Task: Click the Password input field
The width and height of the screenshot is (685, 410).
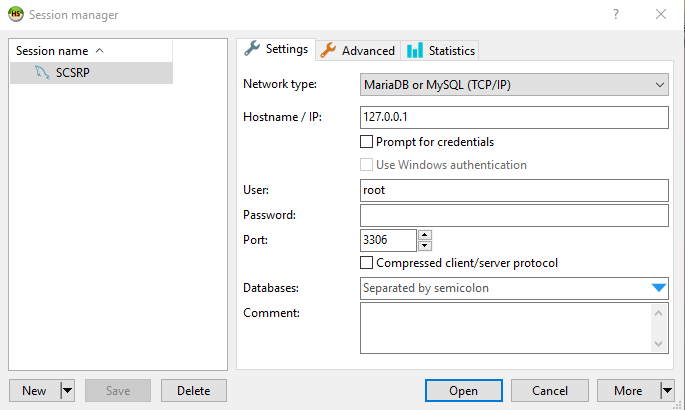Action: (x=514, y=215)
